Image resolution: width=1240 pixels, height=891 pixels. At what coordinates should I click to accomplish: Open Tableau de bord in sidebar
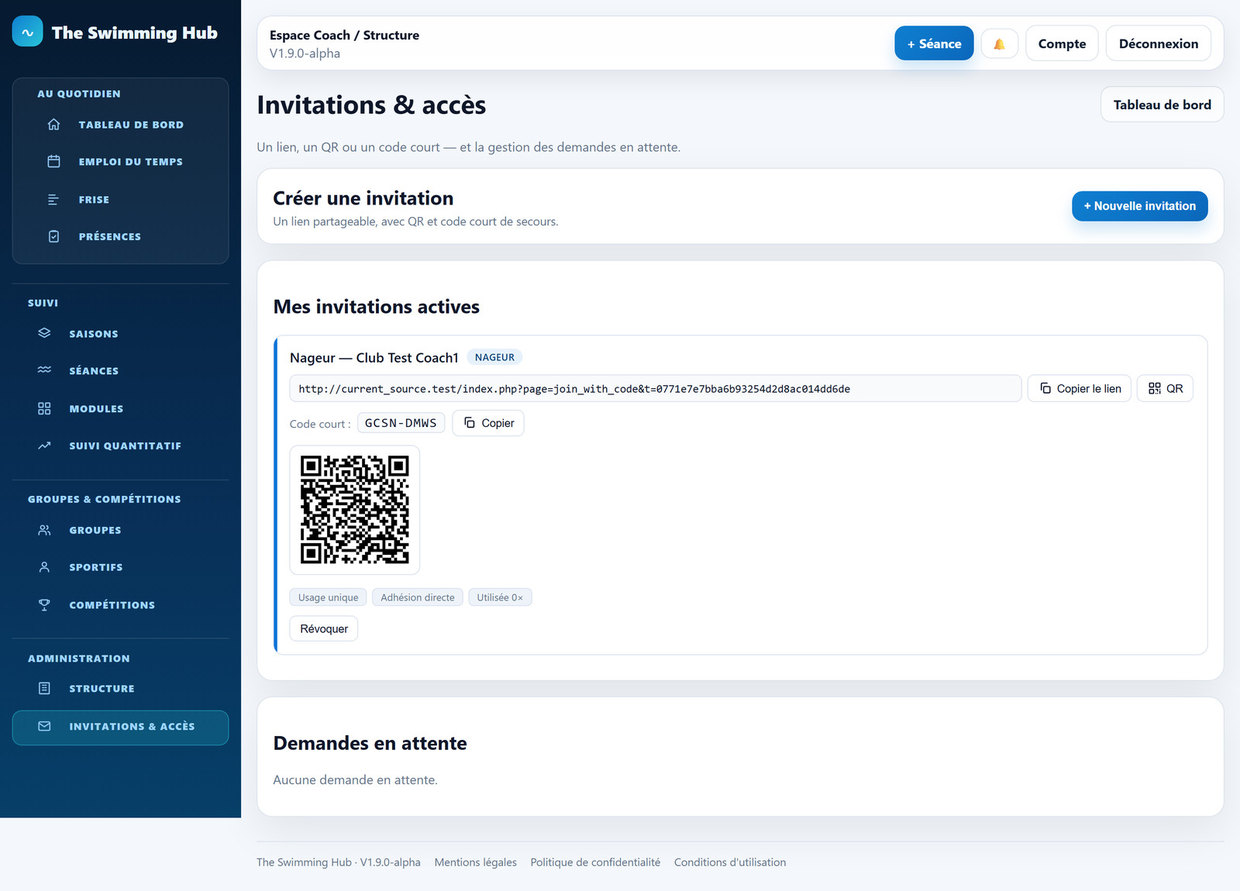click(120, 125)
